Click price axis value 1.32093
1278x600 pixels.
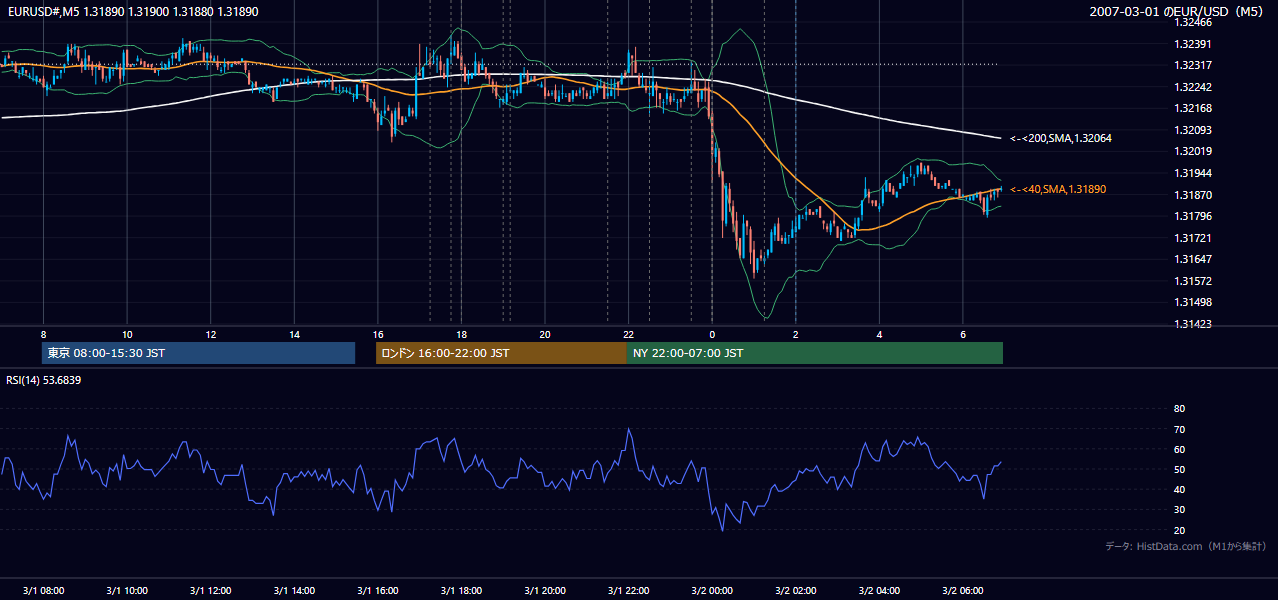[1193, 130]
